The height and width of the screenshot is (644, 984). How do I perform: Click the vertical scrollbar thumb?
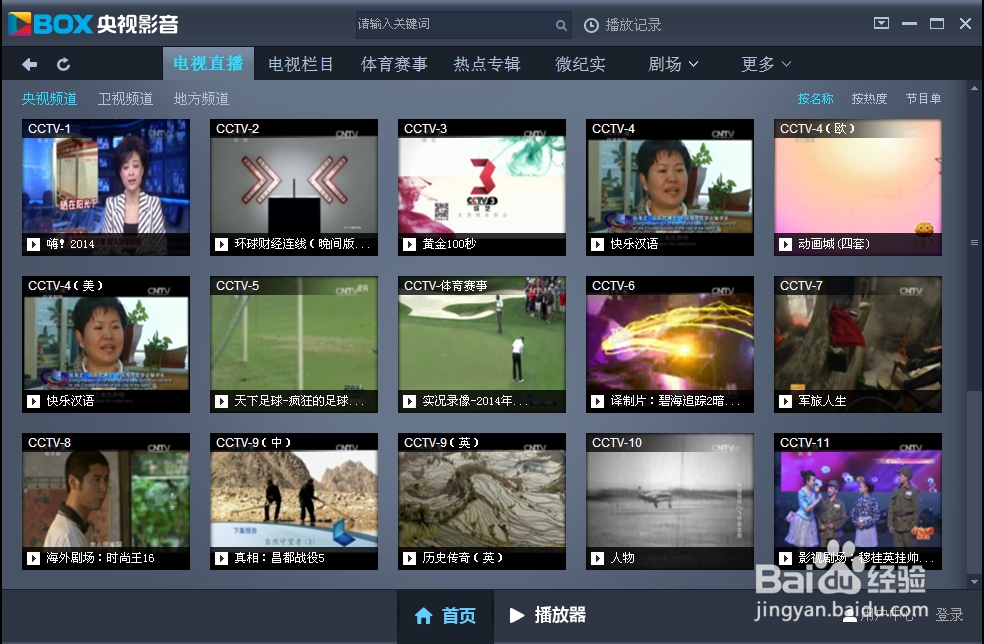974,242
